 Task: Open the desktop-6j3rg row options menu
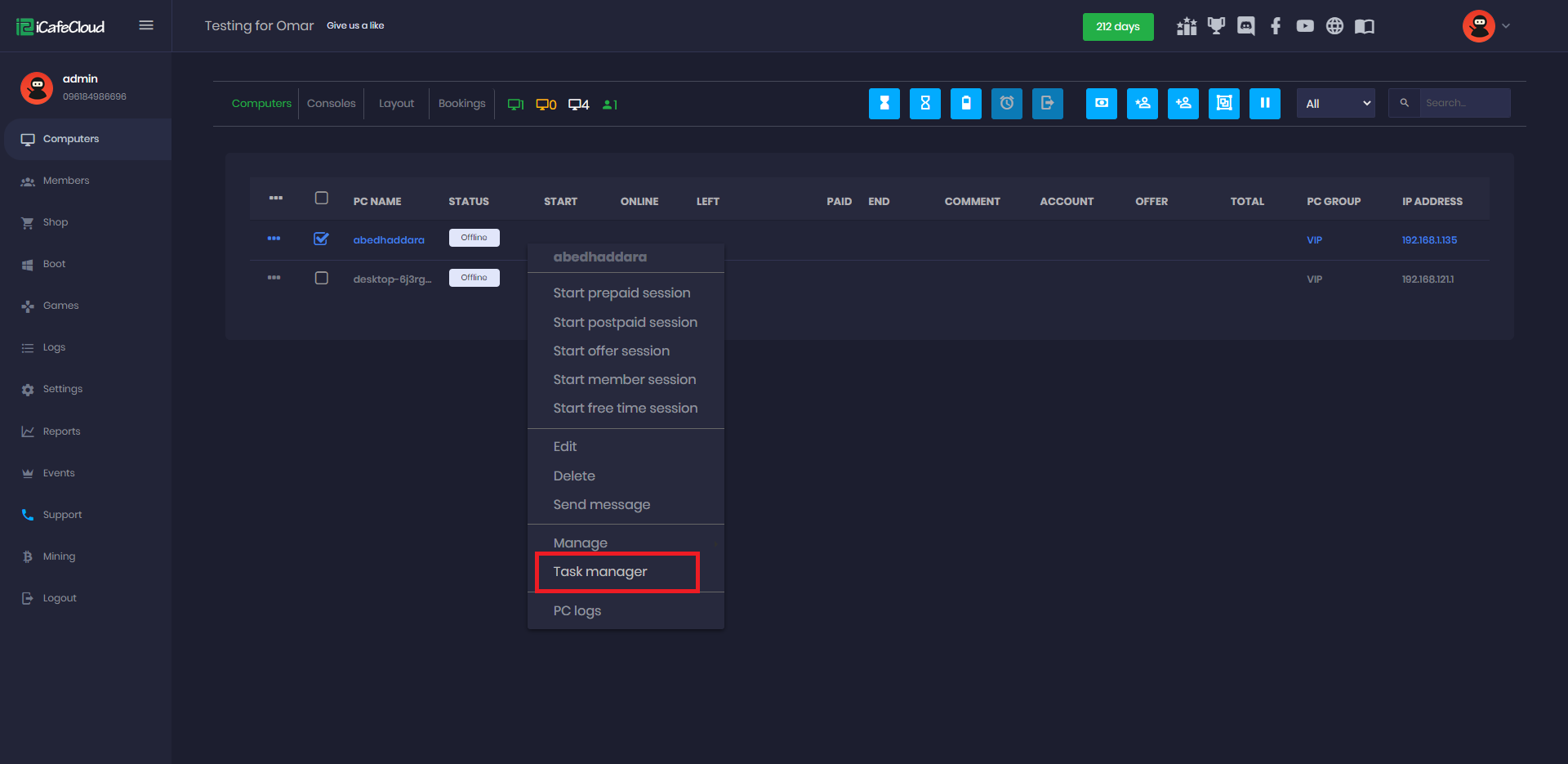pos(274,278)
